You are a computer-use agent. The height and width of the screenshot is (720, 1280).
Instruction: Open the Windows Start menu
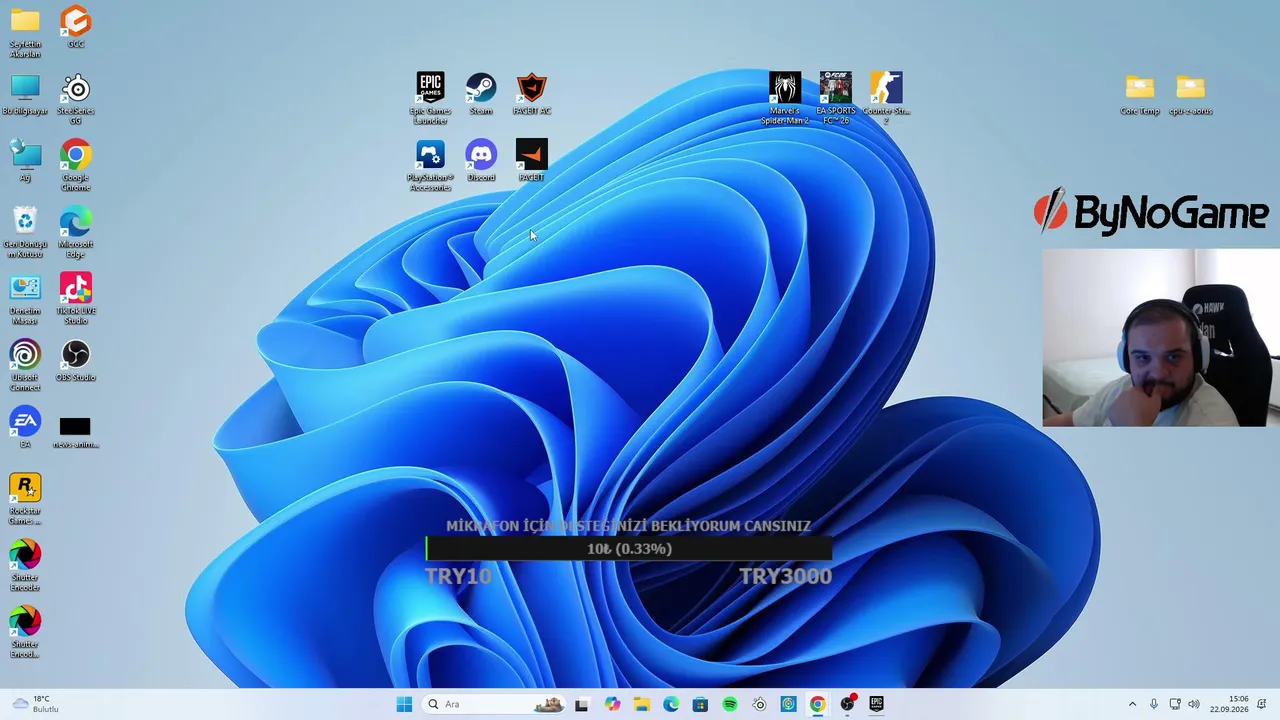tap(404, 704)
